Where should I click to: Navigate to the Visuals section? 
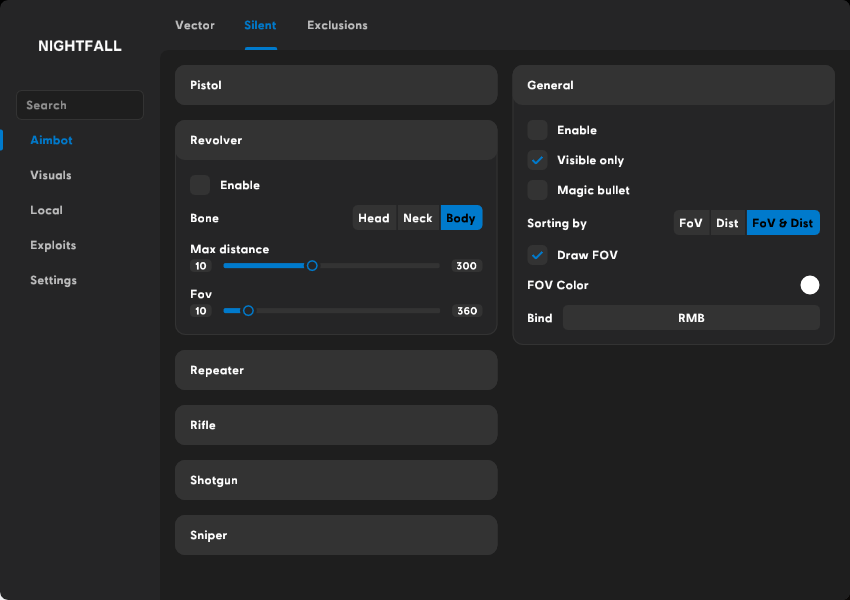tap(51, 175)
